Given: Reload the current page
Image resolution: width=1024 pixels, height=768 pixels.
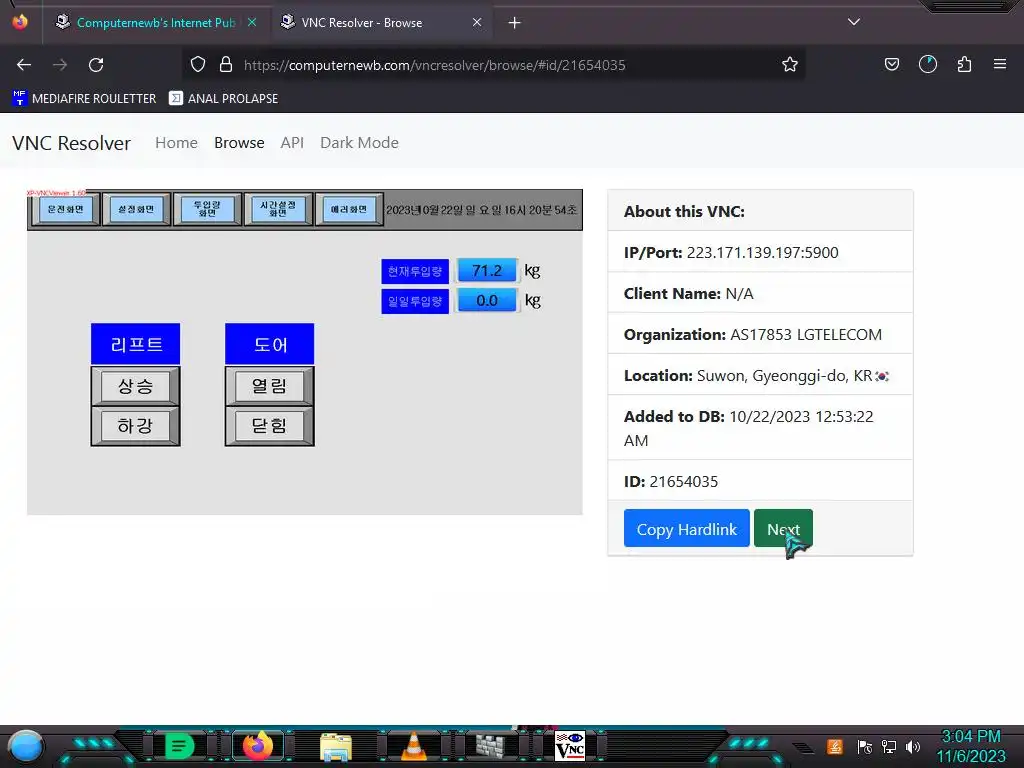Looking at the screenshot, I should (x=96, y=65).
